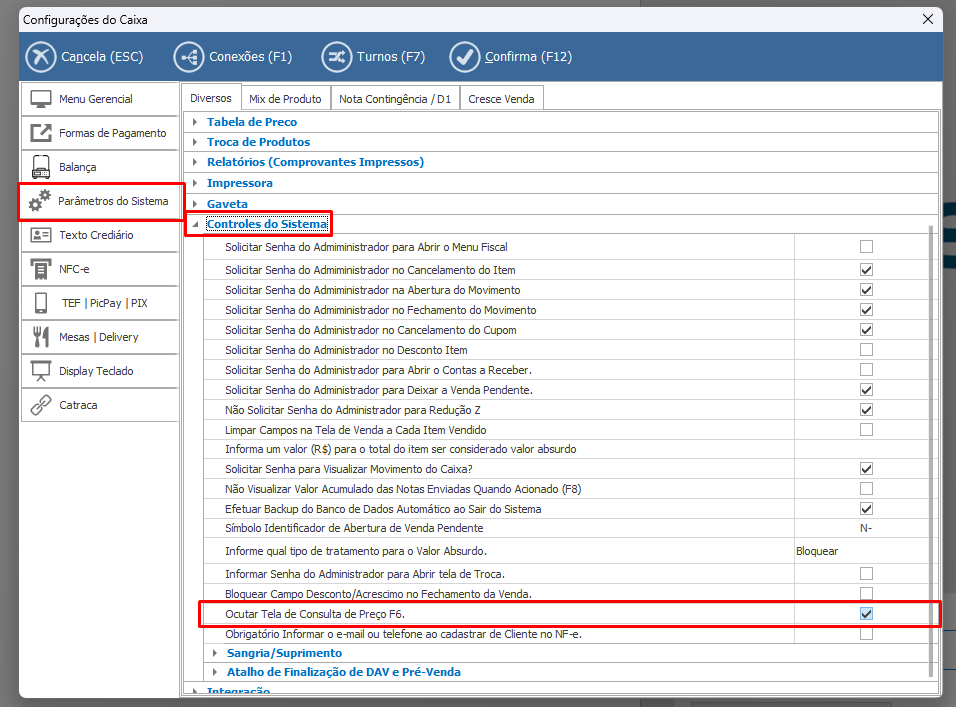Open Conexões (F1) network icon
The width and height of the screenshot is (956, 707).
tap(189, 57)
